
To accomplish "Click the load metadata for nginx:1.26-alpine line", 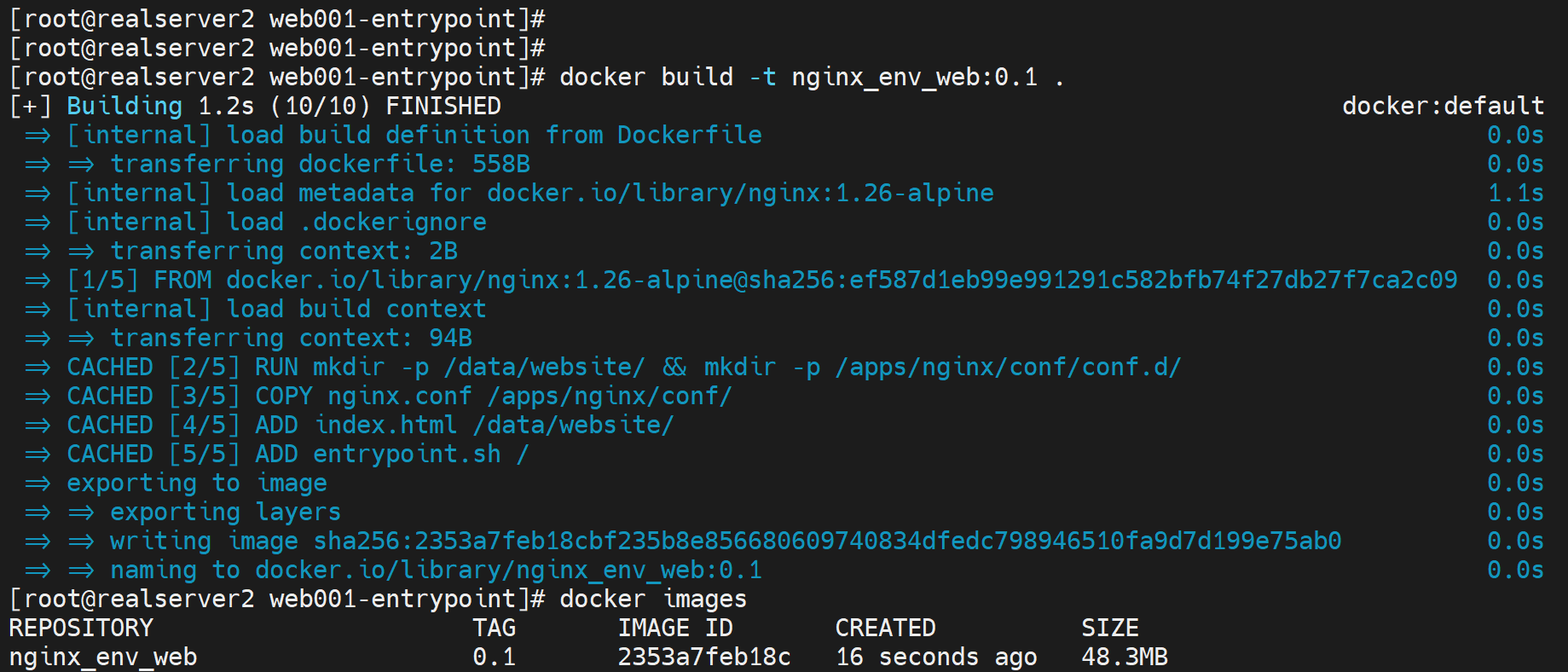I will tap(530, 193).
